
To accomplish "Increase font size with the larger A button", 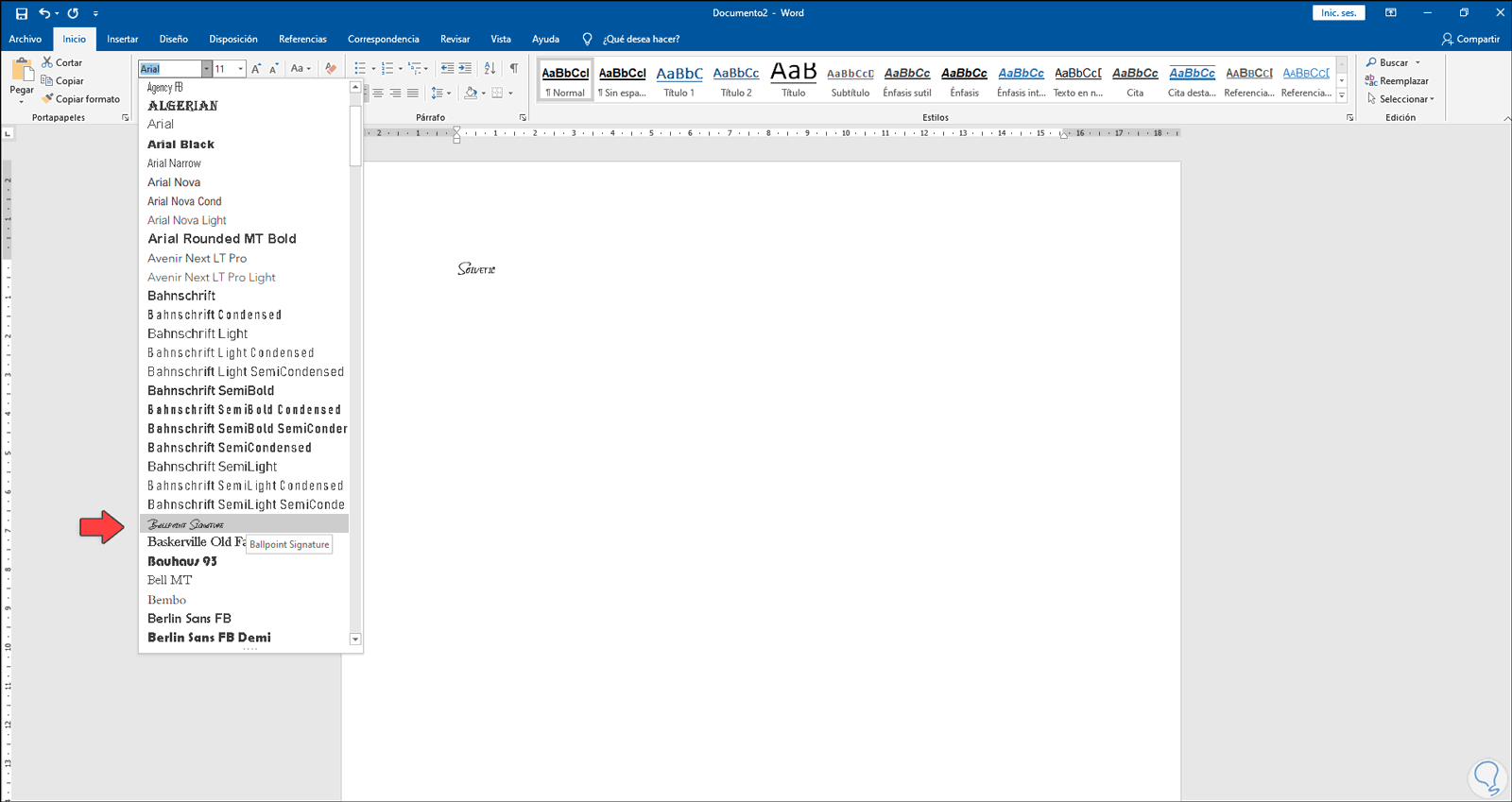I will (x=256, y=69).
